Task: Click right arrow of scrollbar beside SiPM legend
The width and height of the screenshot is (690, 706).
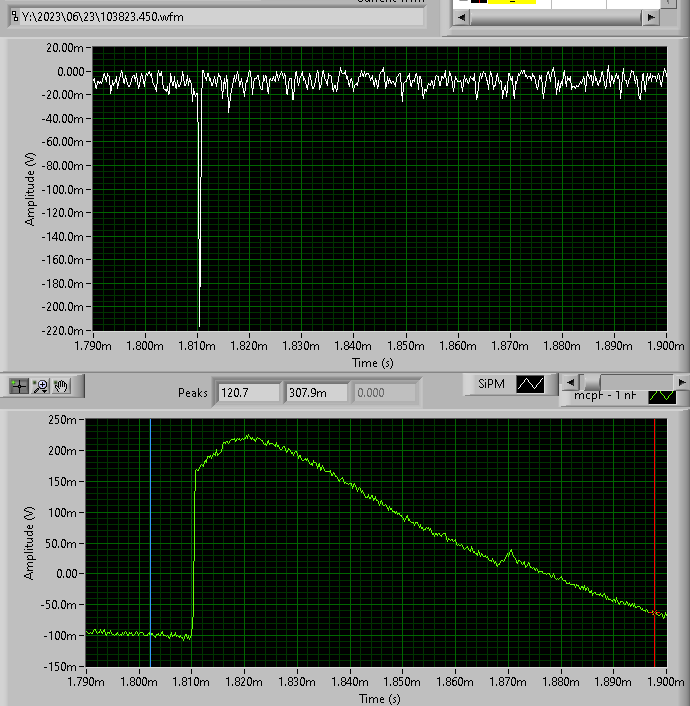Action: point(682,382)
